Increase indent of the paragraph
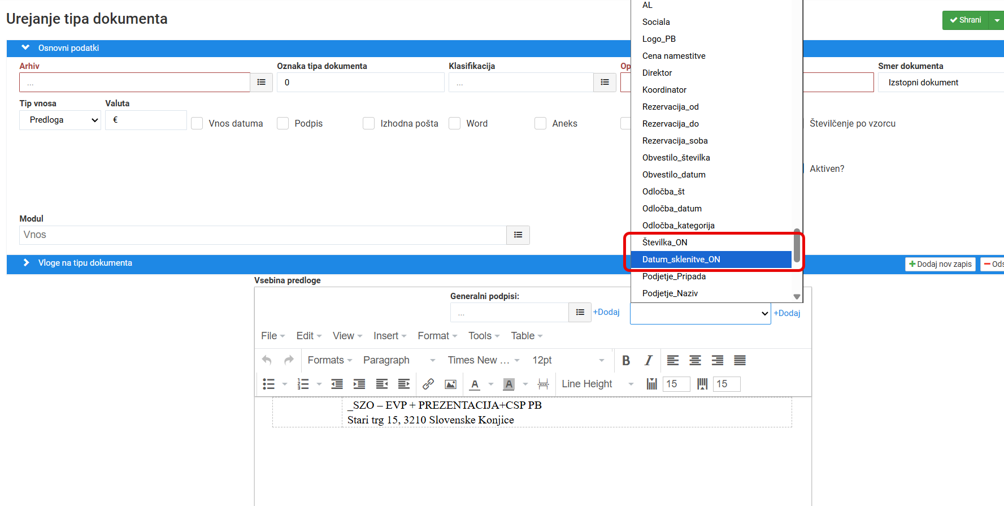 (x=359, y=384)
